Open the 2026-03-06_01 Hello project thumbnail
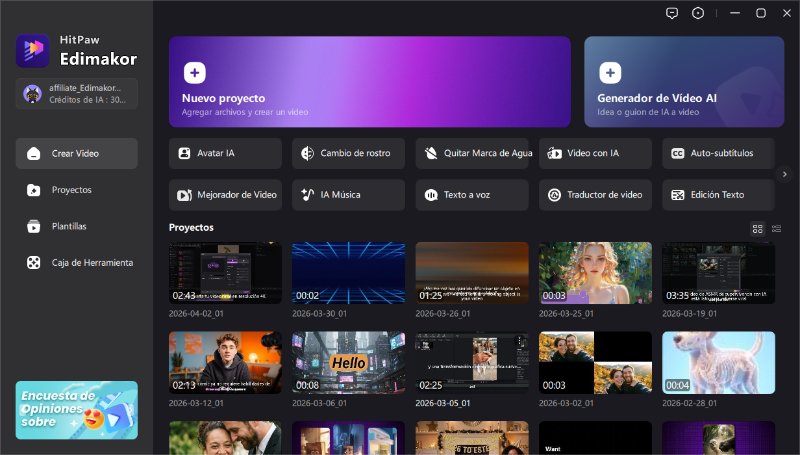 (x=348, y=363)
